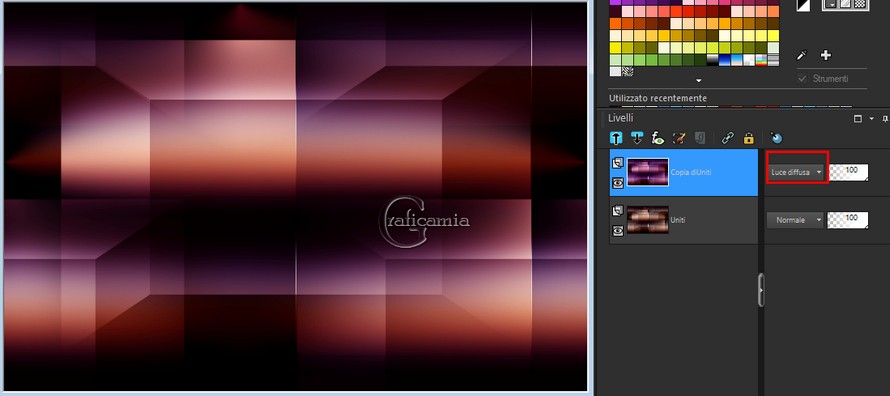The image size is (890, 396).
Task: Open the Livelli panel options arrow
Action: pyautogui.click(x=872, y=119)
